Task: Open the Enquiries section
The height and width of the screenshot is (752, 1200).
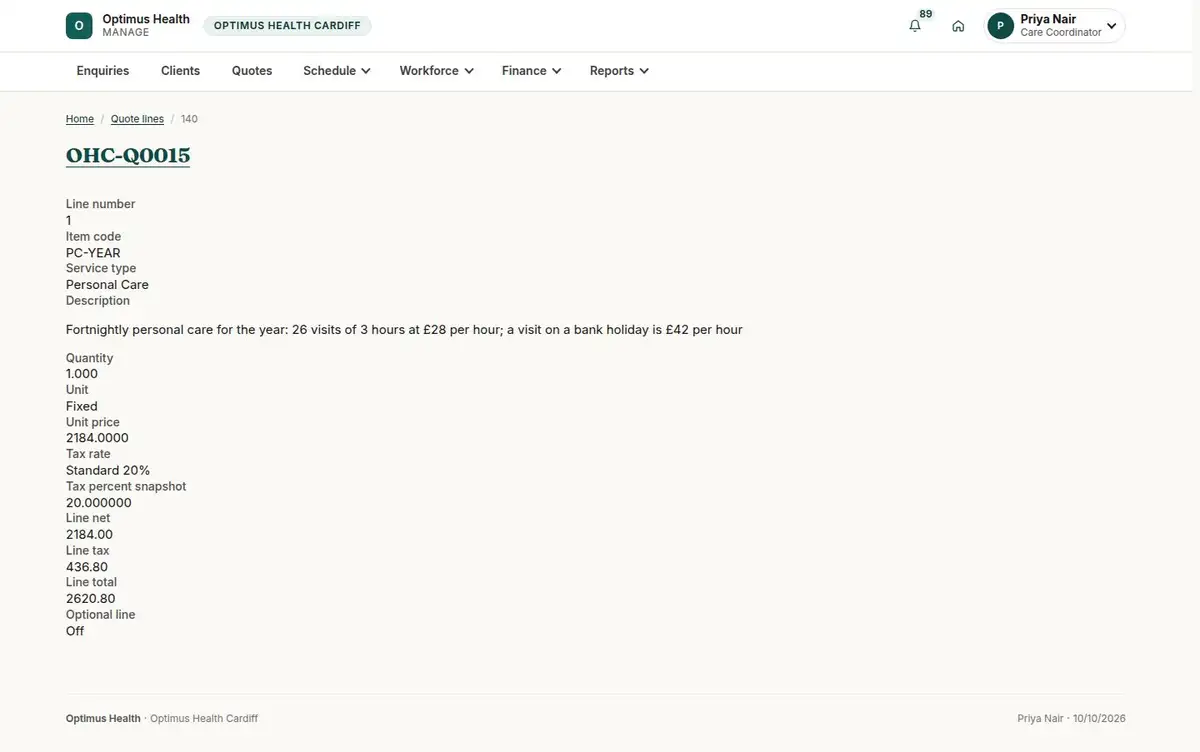Action: click(103, 71)
